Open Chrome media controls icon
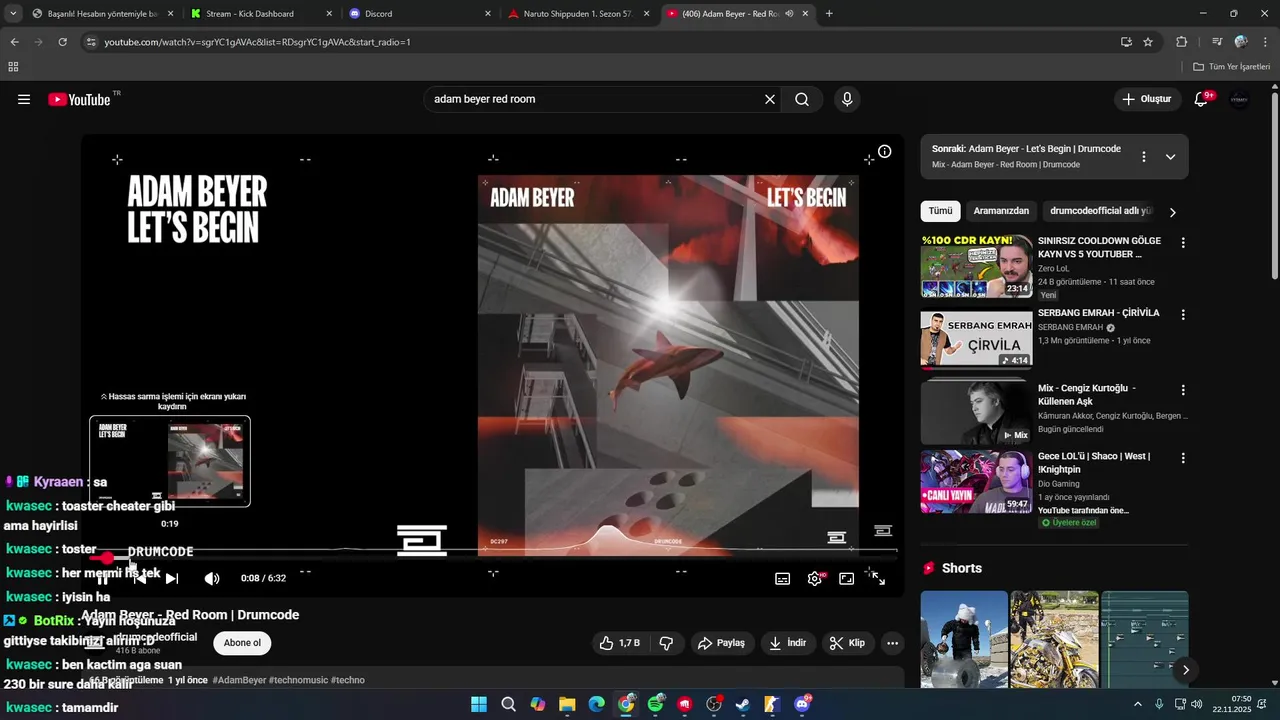 point(1217,42)
